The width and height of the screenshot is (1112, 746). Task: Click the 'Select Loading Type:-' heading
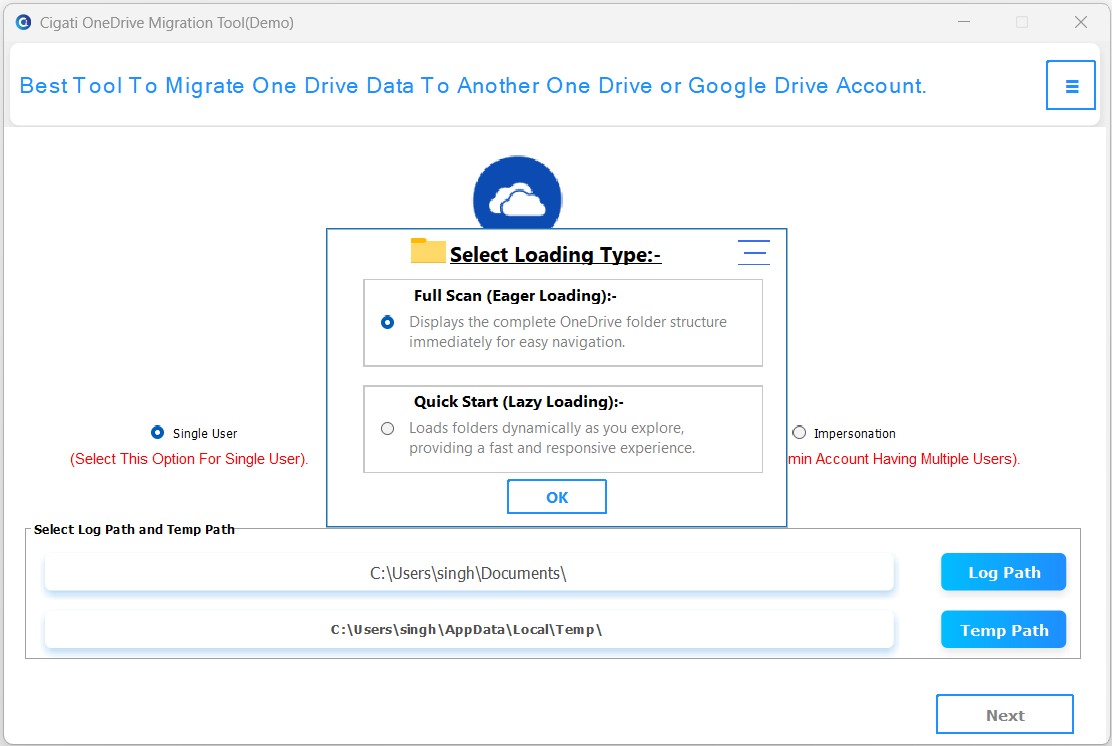(x=555, y=255)
